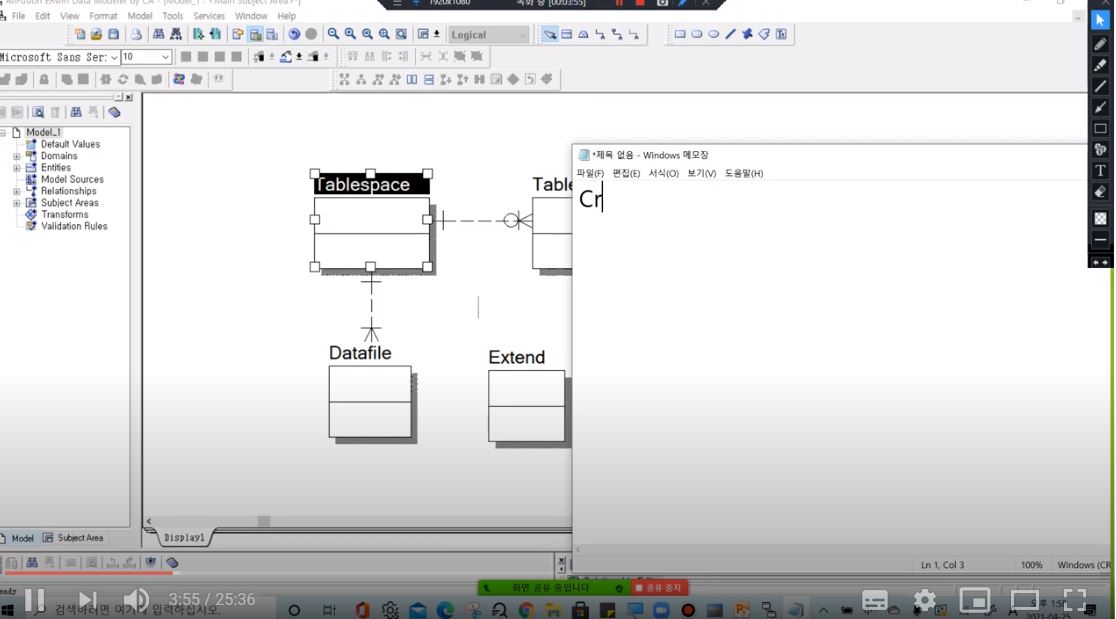
Task: Select Transforms in model tree
Action: pyautogui.click(x=65, y=215)
